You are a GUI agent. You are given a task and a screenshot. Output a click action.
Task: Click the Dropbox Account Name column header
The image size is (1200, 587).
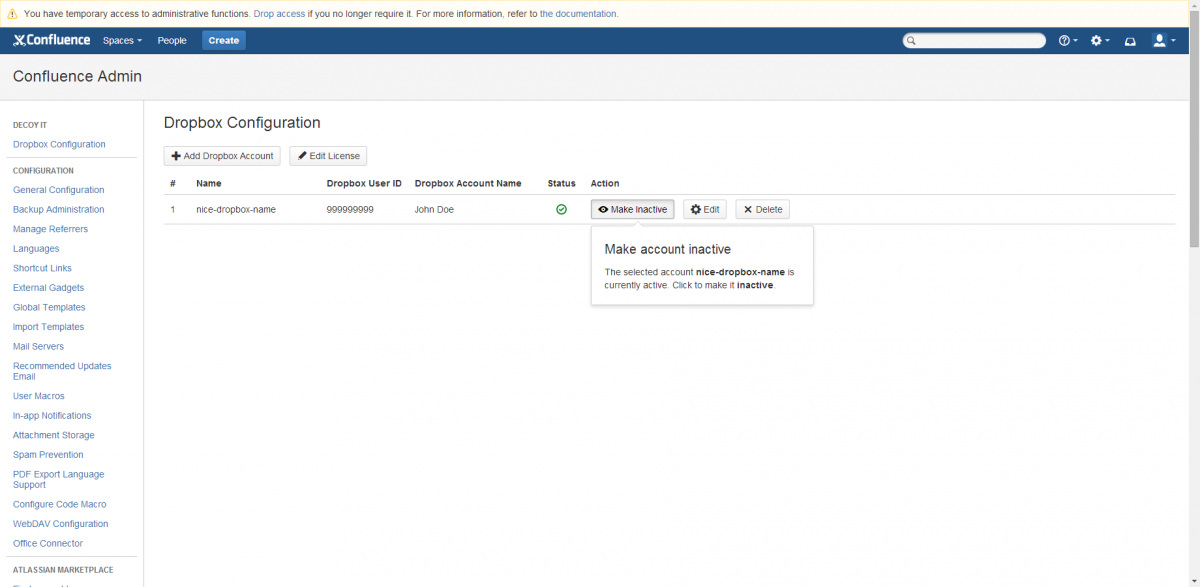(x=468, y=184)
